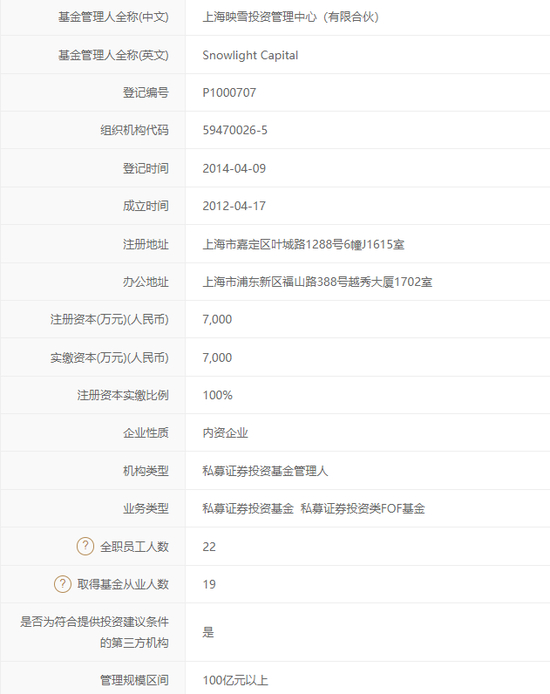The height and width of the screenshot is (694, 550).
Task: Click the 是否为符合提供投资建议条件 label
Action: coord(94,632)
